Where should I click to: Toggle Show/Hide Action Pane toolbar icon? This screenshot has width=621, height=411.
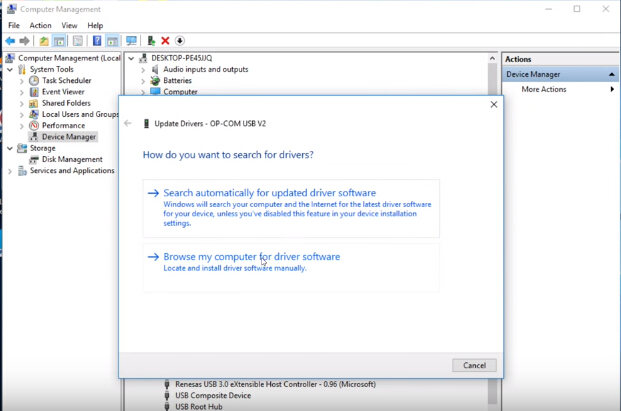[x=112, y=41]
